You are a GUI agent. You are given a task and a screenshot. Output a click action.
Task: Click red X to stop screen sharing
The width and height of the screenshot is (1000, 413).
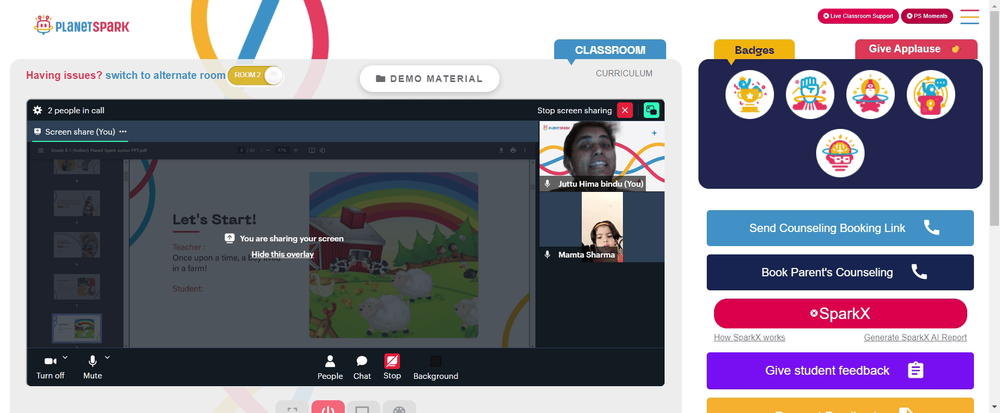pyautogui.click(x=625, y=110)
